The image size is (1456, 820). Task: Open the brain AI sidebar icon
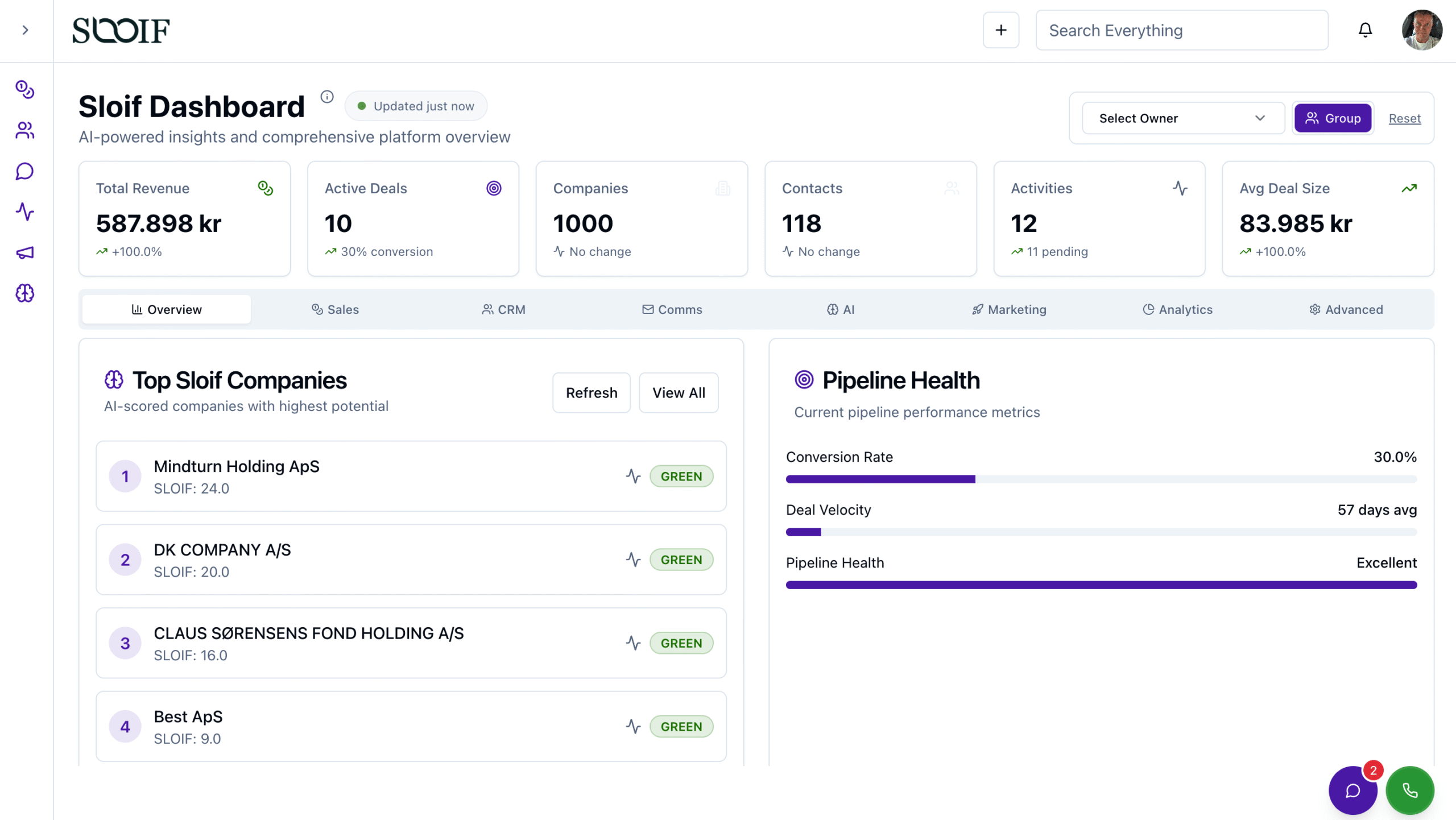coord(25,293)
